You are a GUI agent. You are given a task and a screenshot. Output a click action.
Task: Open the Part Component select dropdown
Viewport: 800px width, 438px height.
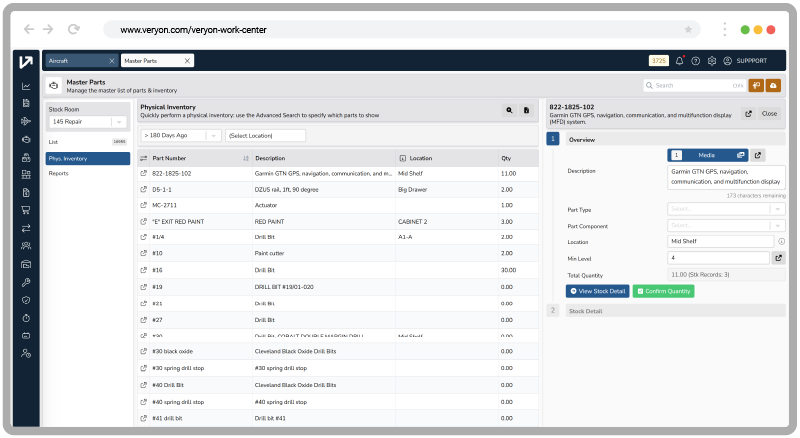726,225
